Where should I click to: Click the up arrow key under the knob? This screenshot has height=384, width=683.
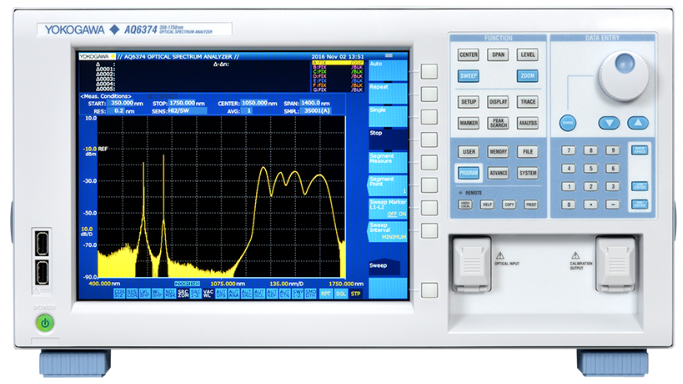click(x=638, y=123)
